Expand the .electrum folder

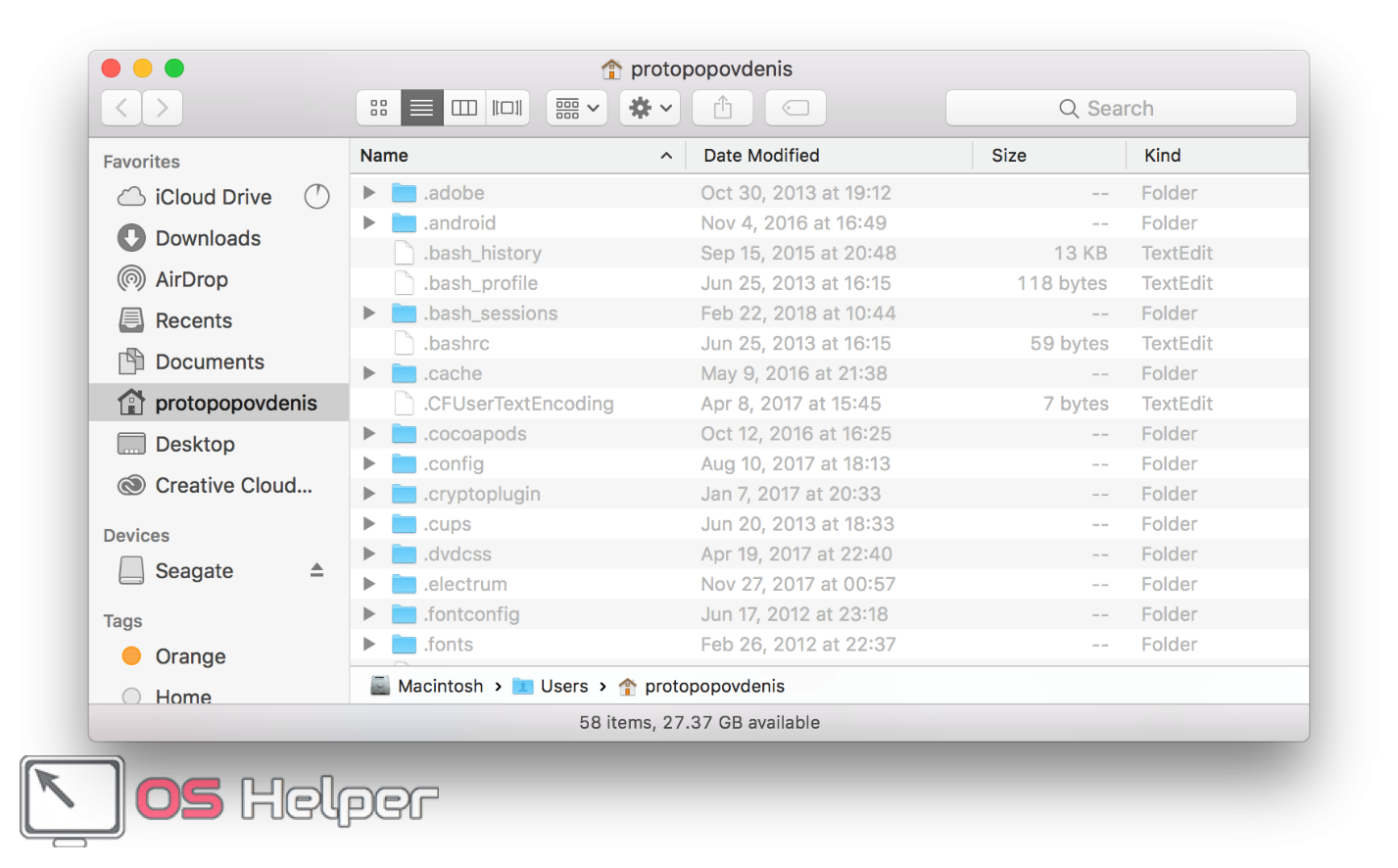click(369, 584)
